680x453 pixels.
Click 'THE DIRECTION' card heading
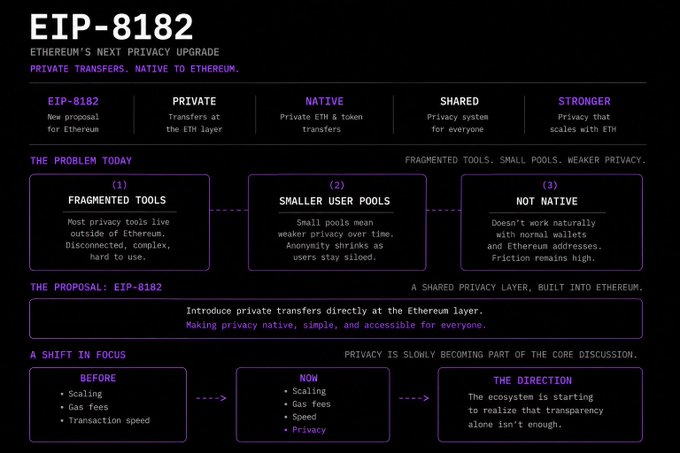[532, 381]
